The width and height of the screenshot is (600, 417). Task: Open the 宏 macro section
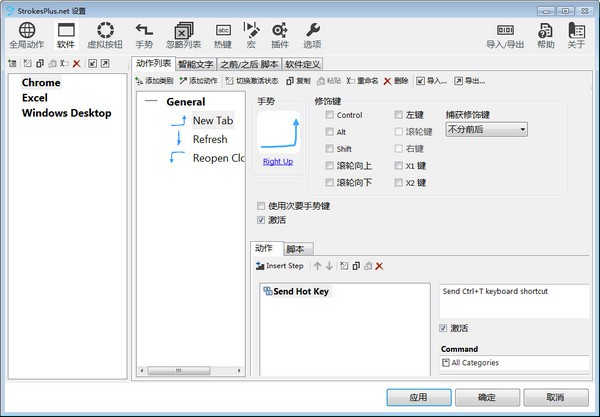[251, 36]
